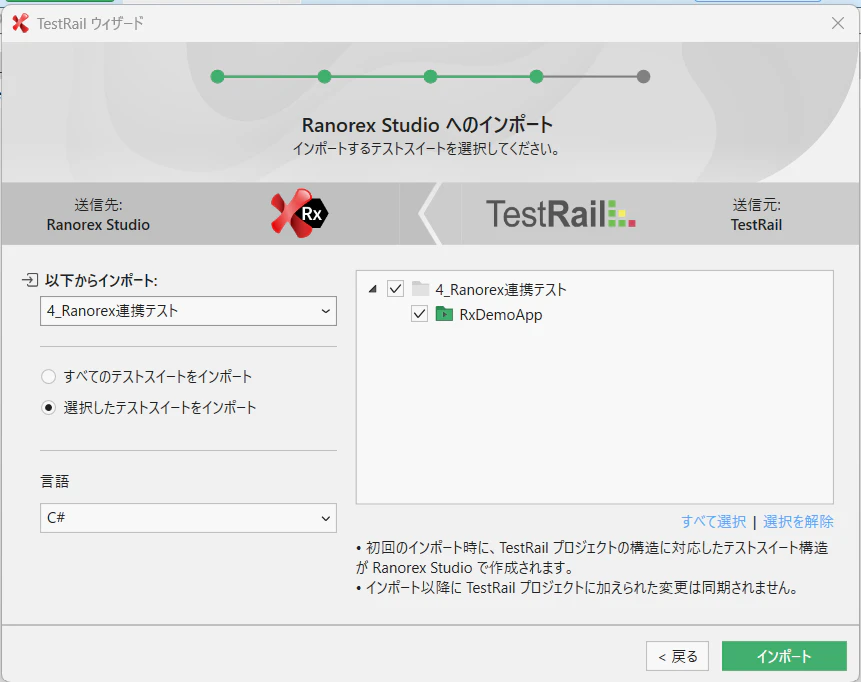Collapse the 4_Ranorex連携テスト tree node
Screen dimensions: 861x682
pos(373,289)
